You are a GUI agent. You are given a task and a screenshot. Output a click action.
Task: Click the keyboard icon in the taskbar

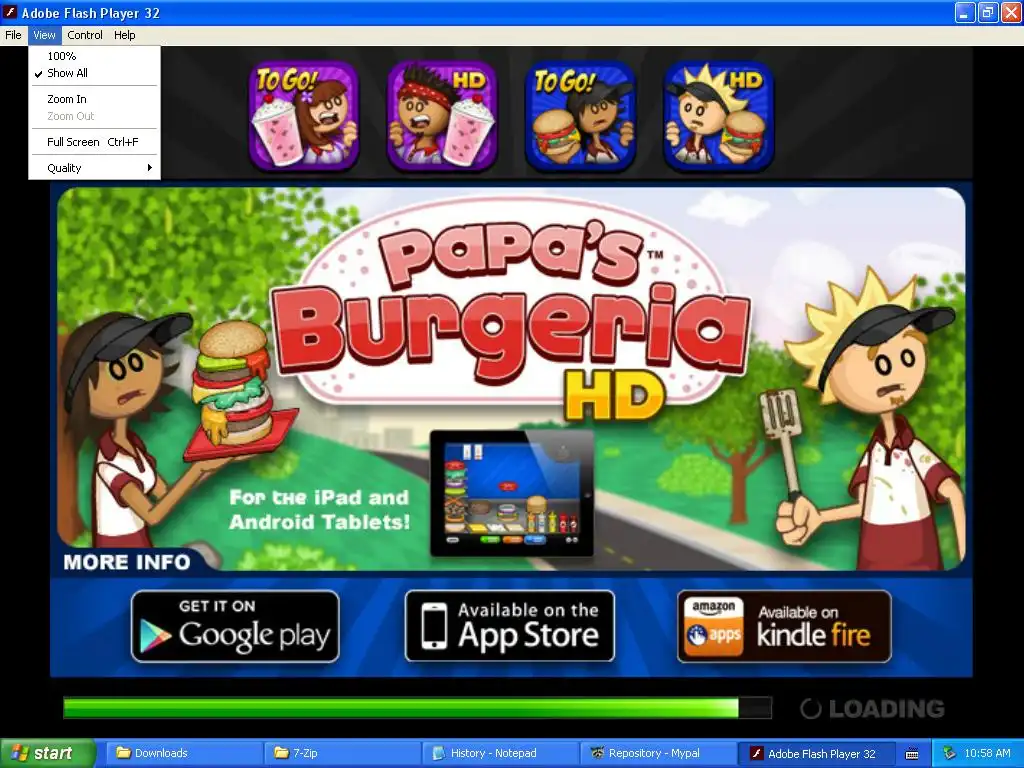point(912,754)
